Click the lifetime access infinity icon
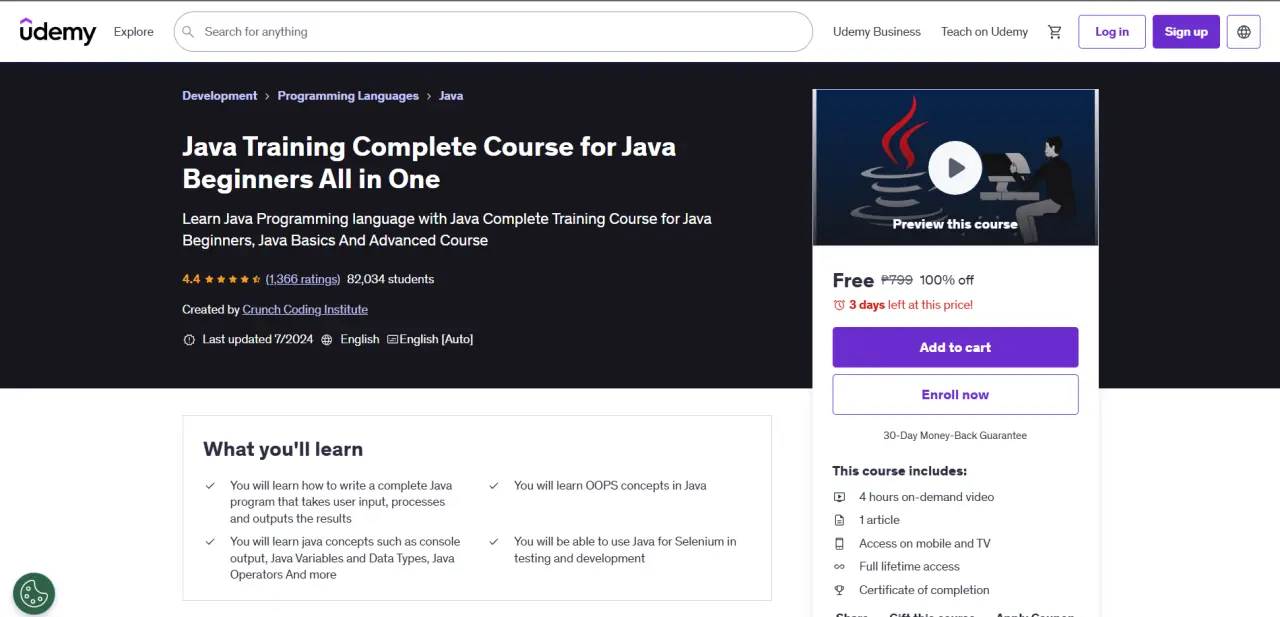This screenshot has width=1280, height=617. pos(840,567)
